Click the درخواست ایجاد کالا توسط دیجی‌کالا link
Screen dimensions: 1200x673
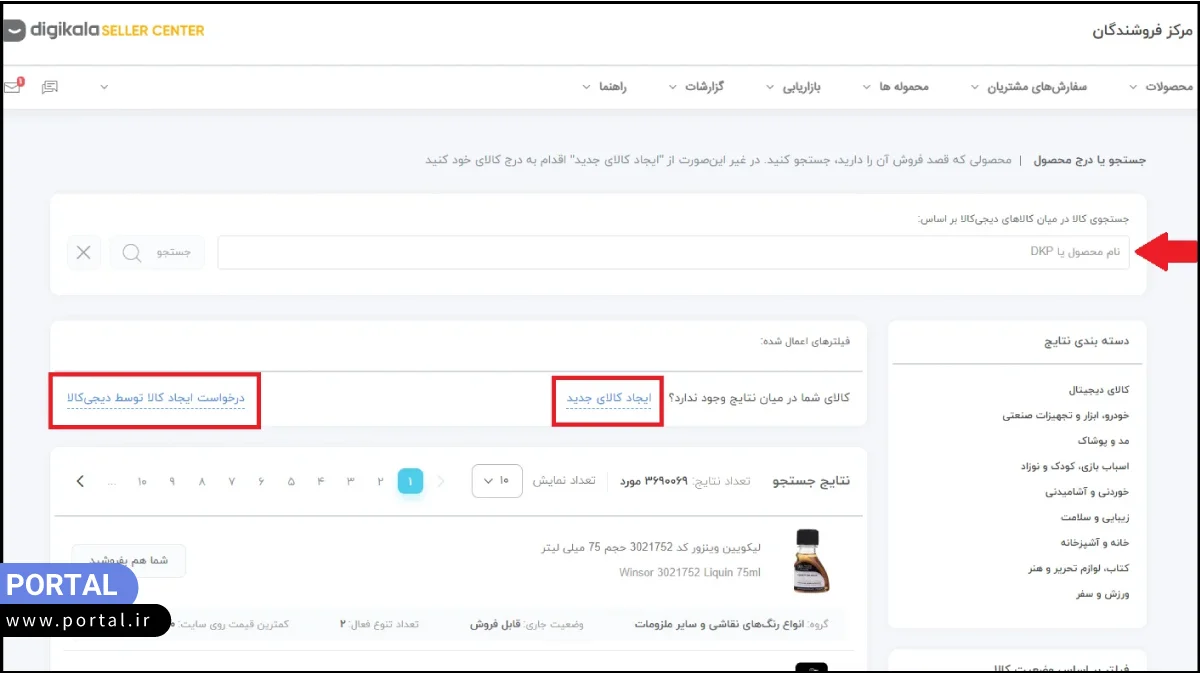[x=154, y=398]
